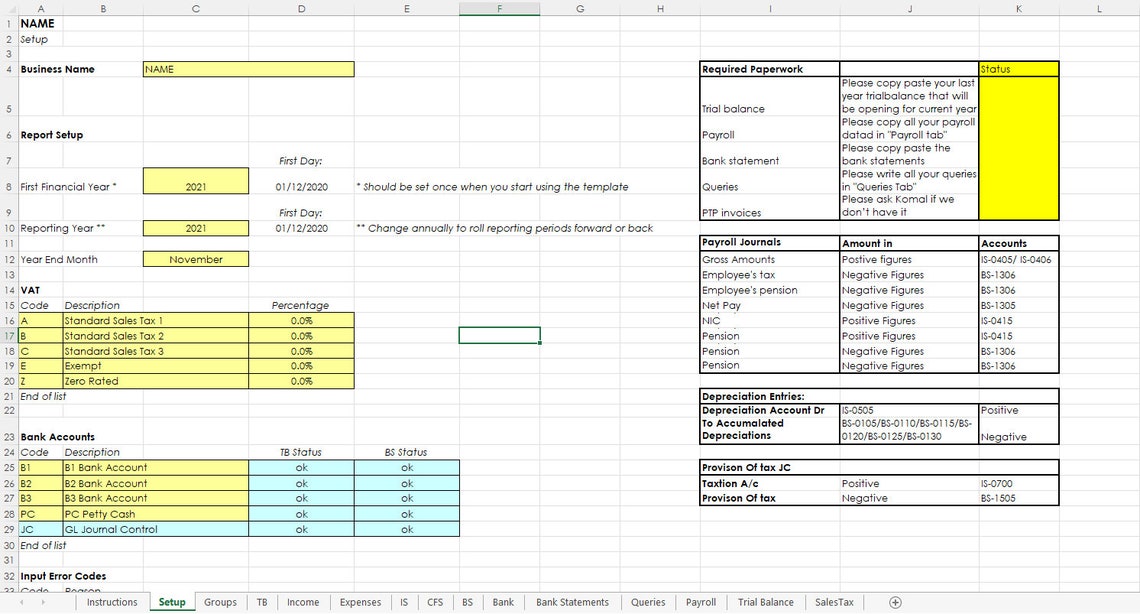The height and width of the screenshot is (614, 1140).
Task: Open the Queries sheet
Action: [x=647, y=602]
